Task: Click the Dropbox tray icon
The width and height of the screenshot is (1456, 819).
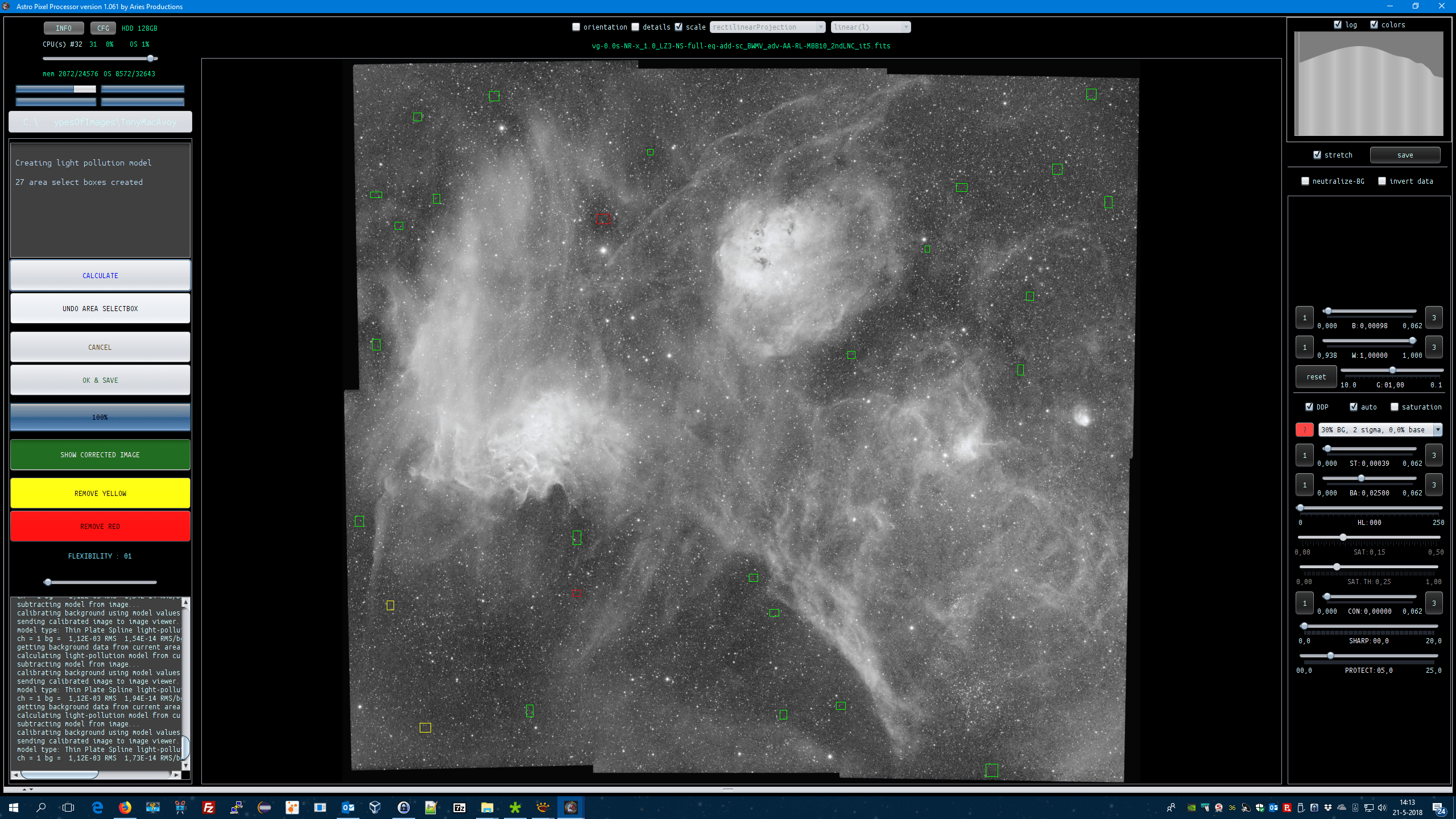Action: click(1328, 808)
